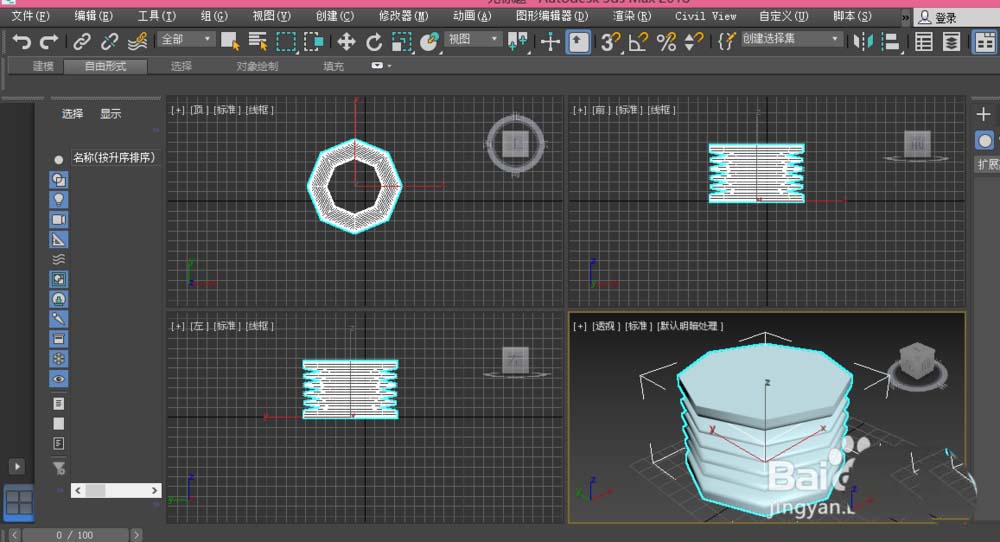1000x542 pixels.
Task: Toggle lights display filter in scene explorer
Action: pos(59,199)
